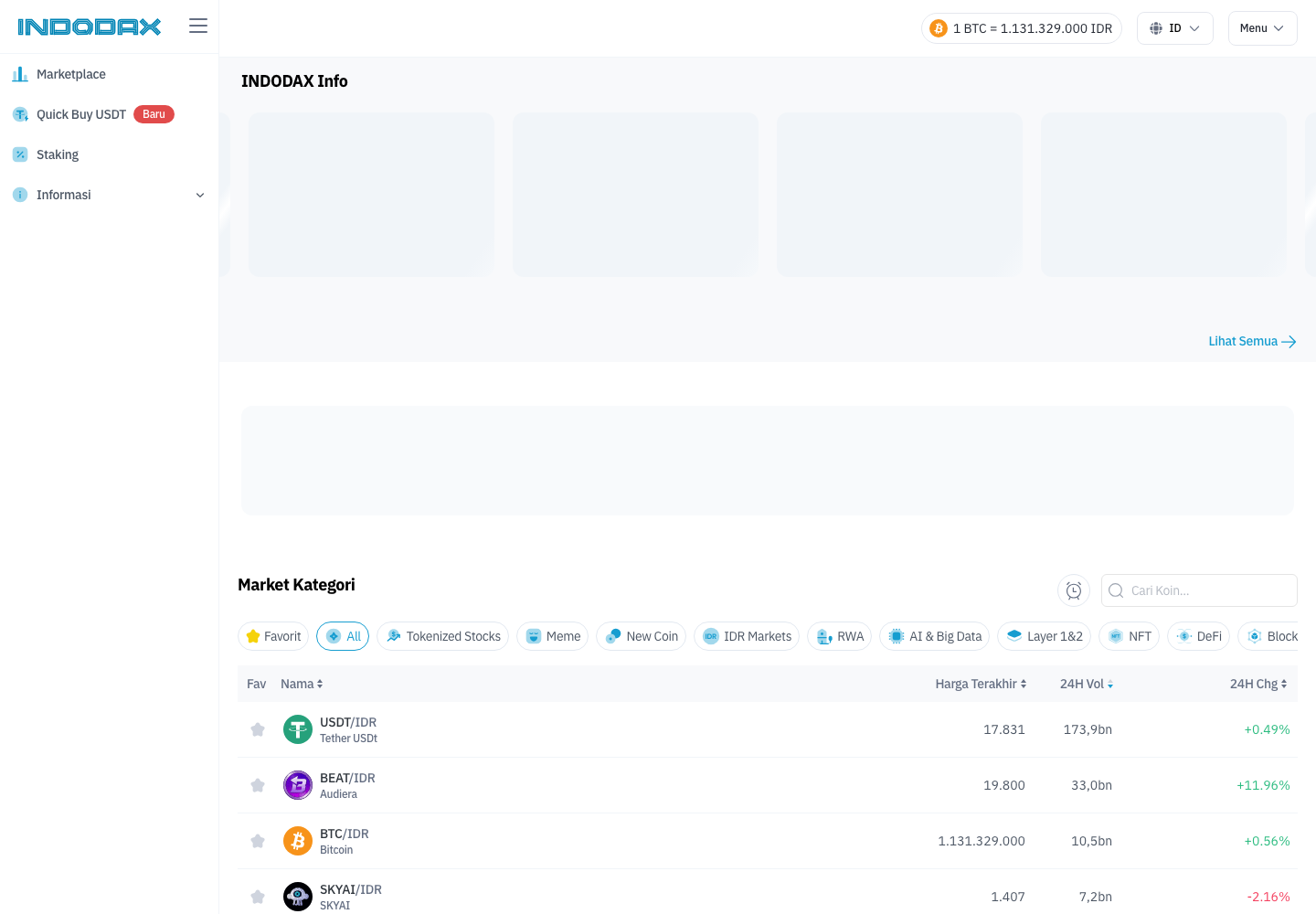Open the ID language dropdown
Screen dimensions: 1316x914
1175,28
